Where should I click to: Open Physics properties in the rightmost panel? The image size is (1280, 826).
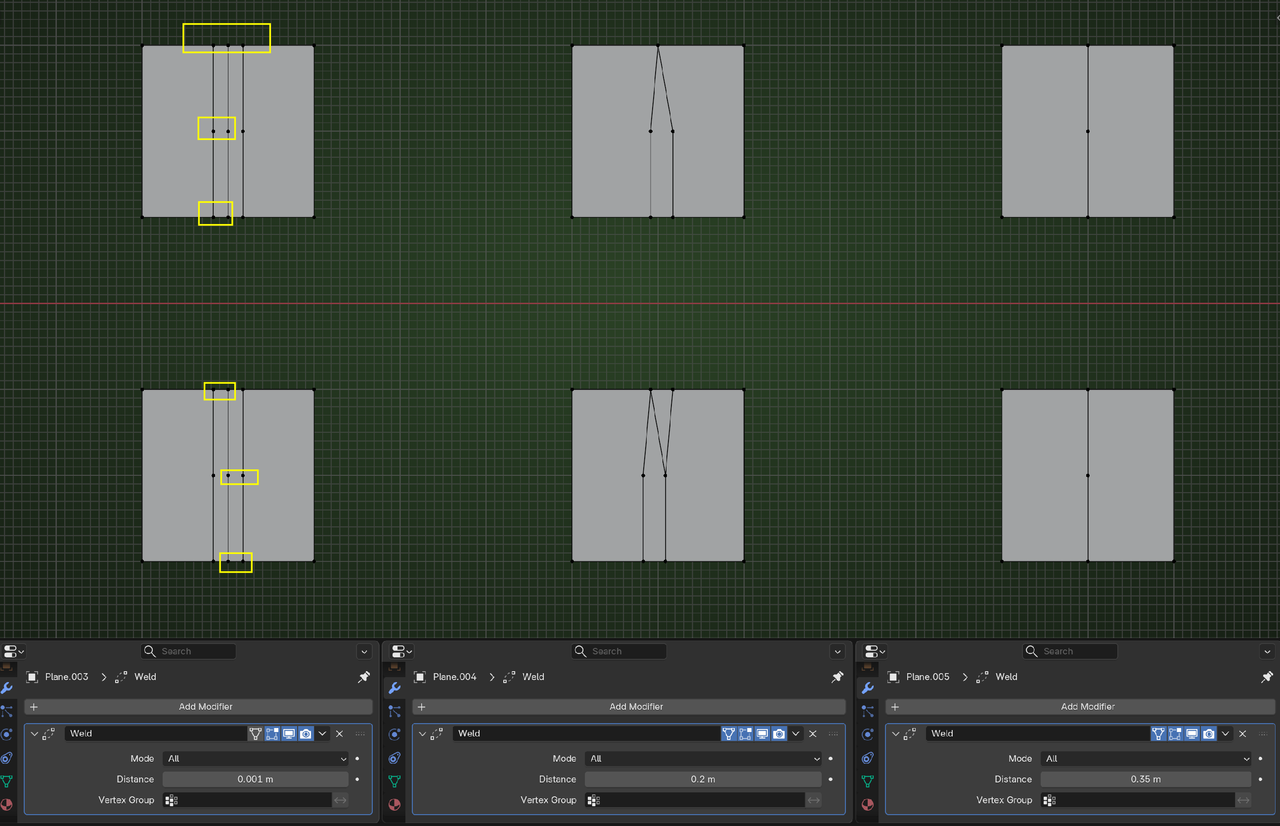pyautogui.click(x=868, y=735)
